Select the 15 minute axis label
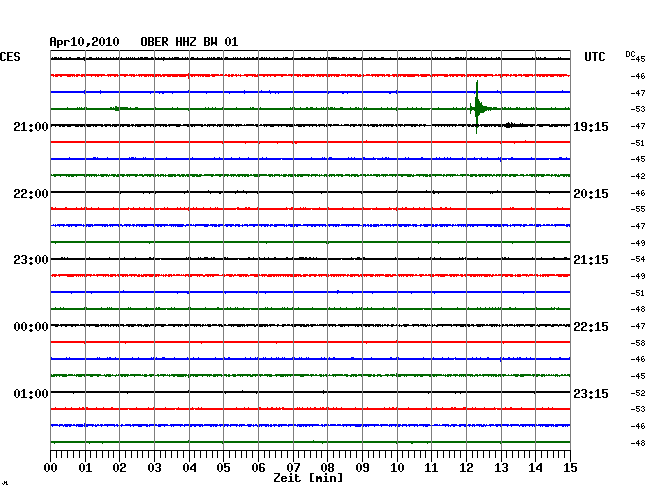 click(570, 468)
